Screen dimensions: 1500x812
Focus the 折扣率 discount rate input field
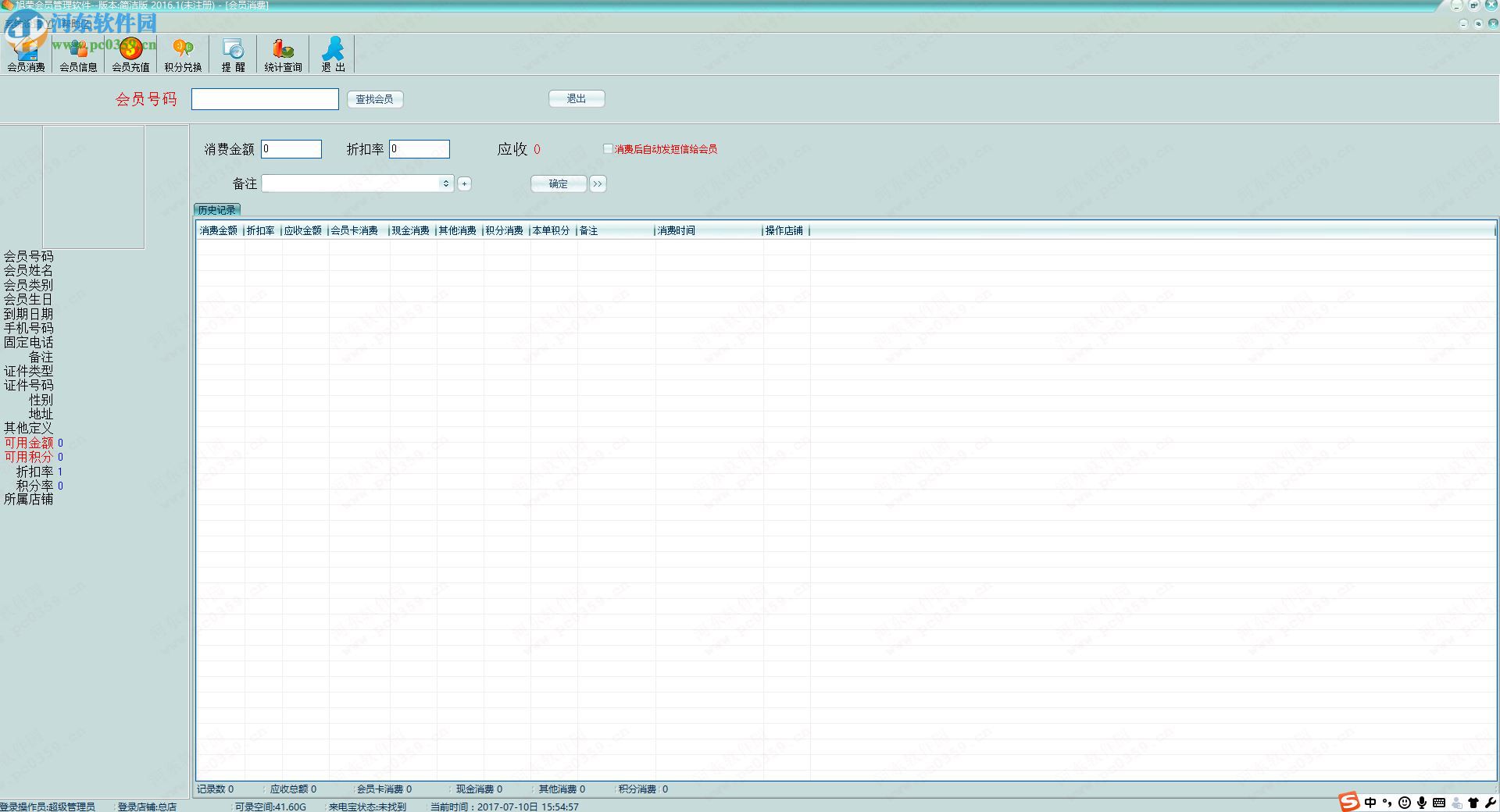click(x=420, y=149)
